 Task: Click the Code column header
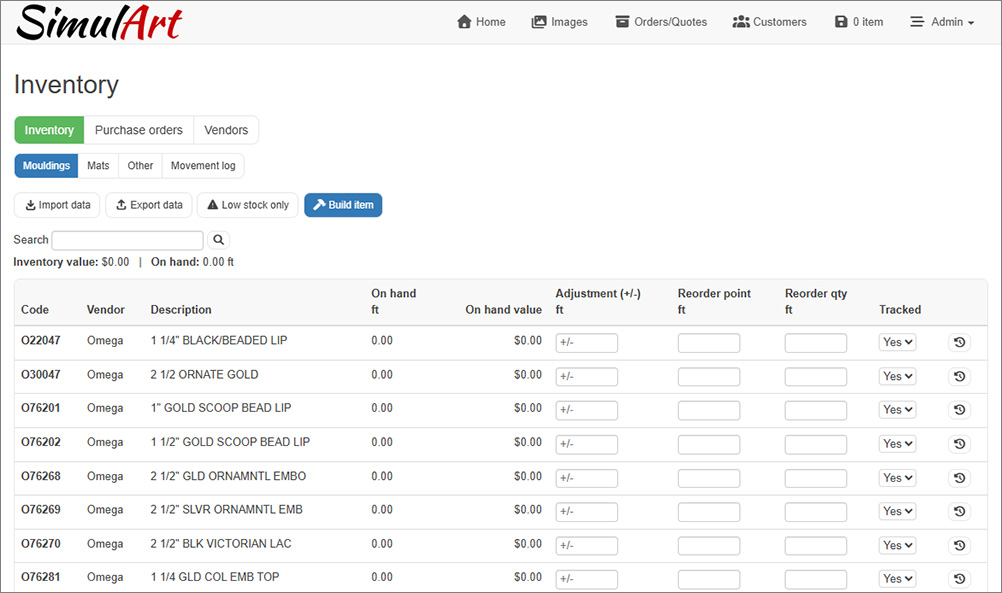(x=35, y=310)
